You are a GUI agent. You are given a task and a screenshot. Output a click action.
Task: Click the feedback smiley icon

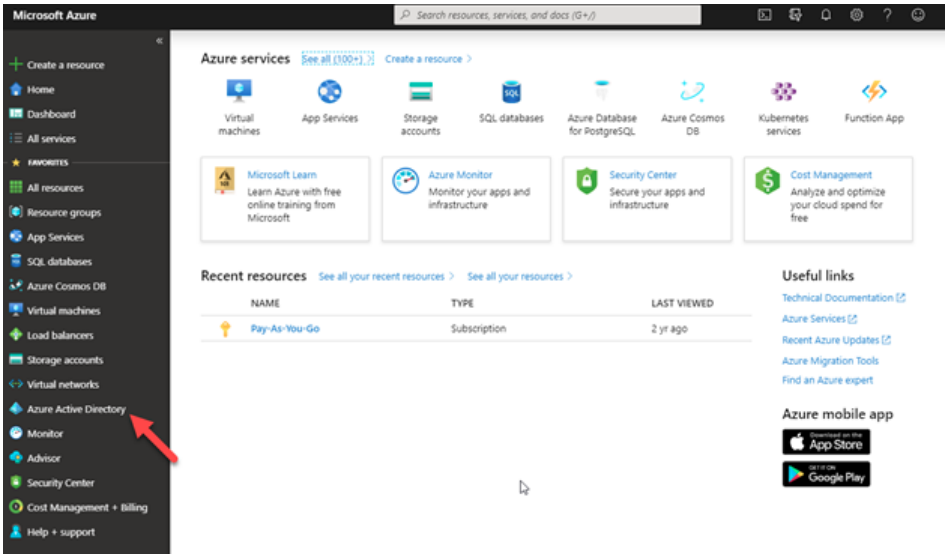point(918,15)
